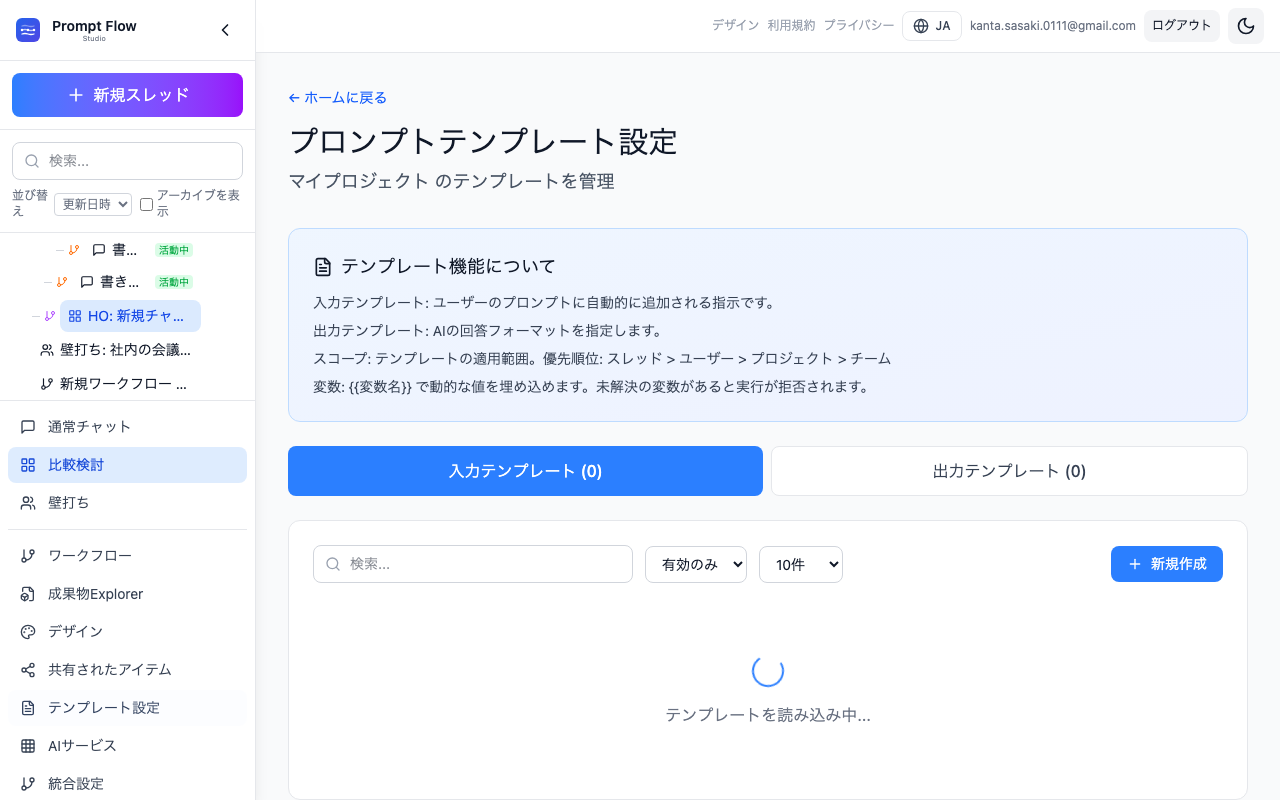Click the grid icon in HO: 新規チャ... row
The height and width of the screenshot is (800, 1280).
[75, 316]
